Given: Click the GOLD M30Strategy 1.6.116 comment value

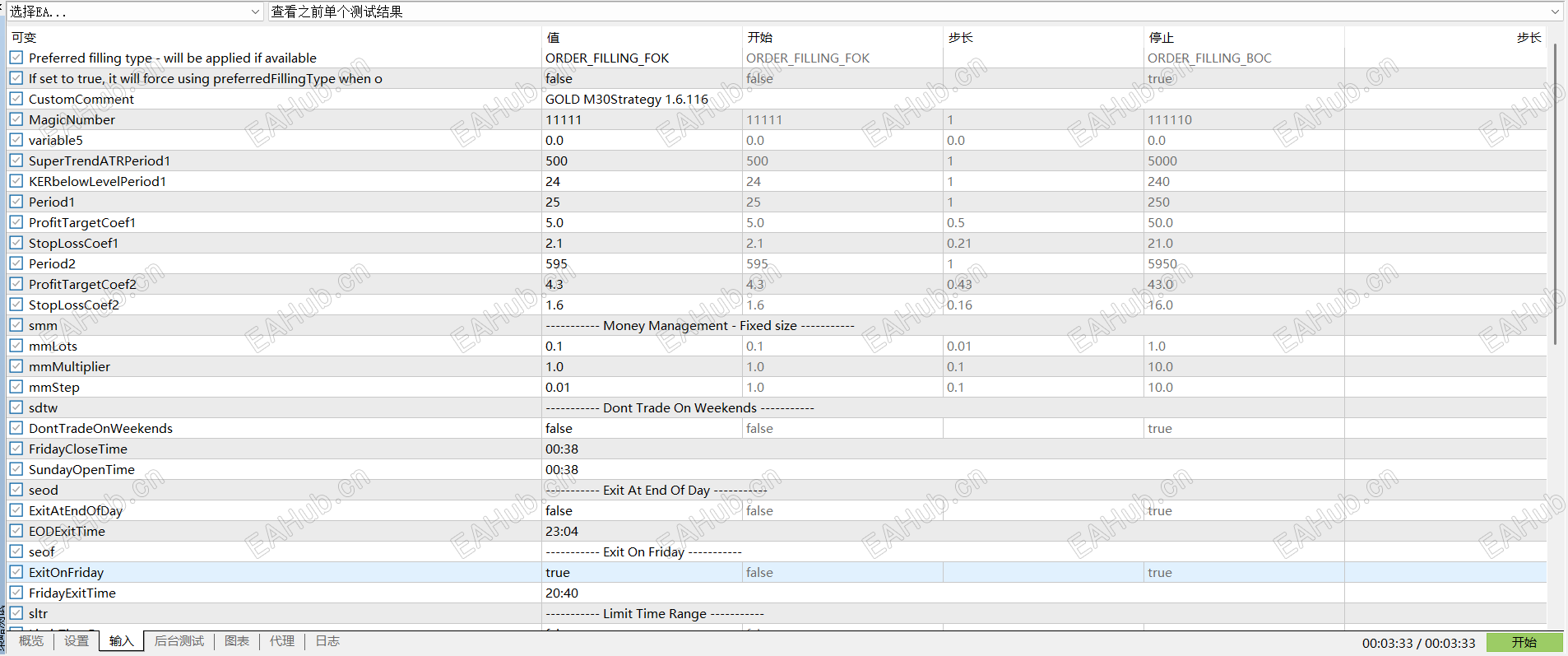Looking at the screenshot, I should click(627, 99).
